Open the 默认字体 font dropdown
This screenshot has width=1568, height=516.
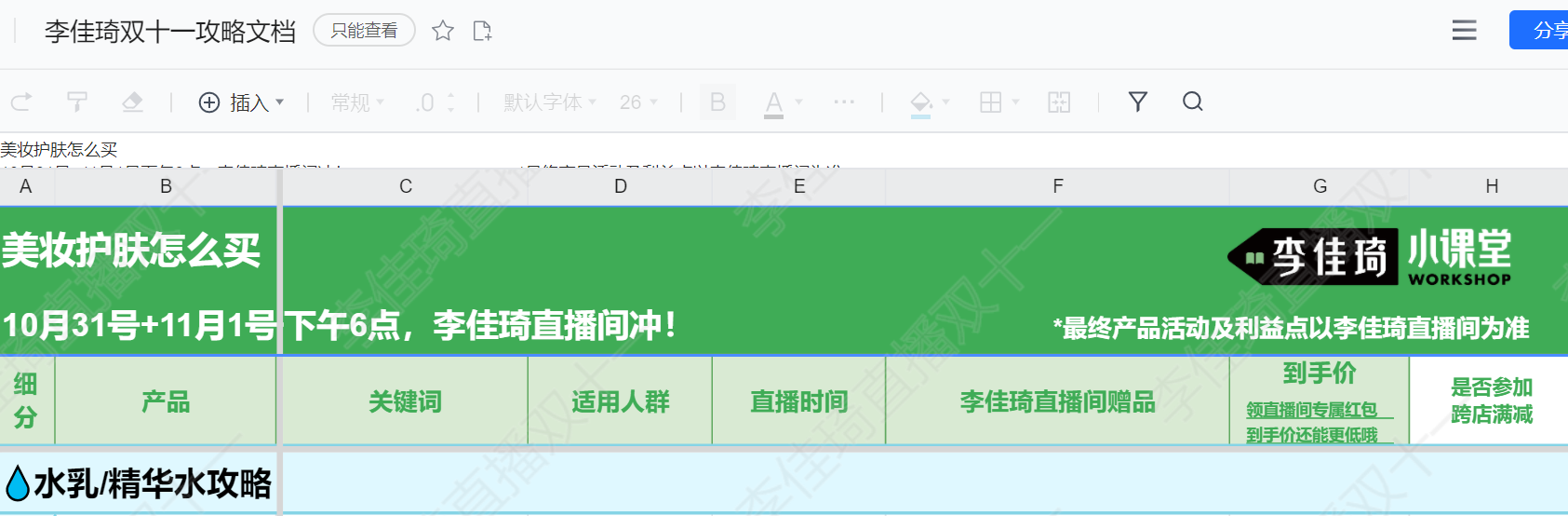coord(550,102)
